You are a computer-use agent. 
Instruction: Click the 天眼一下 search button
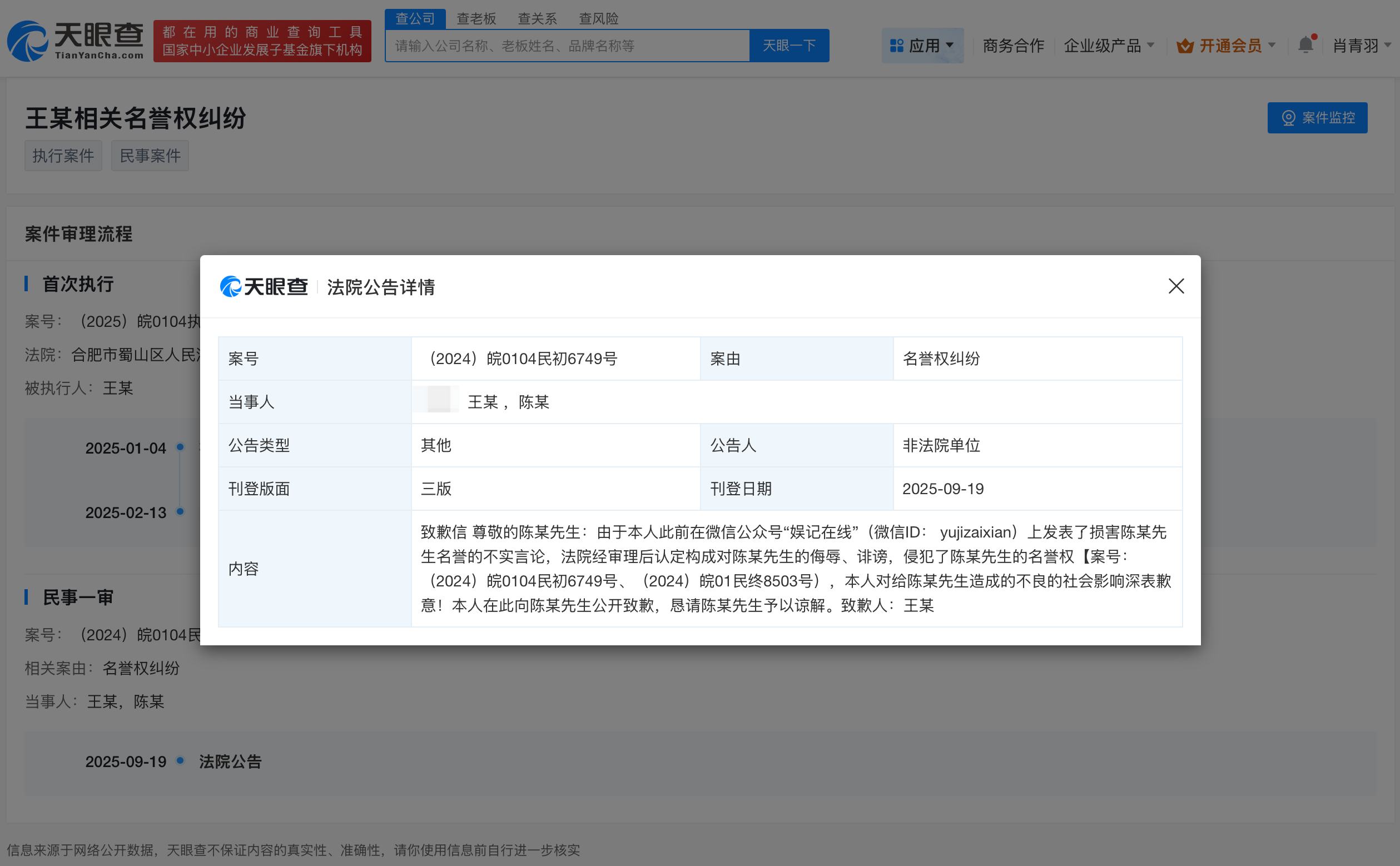click(789, 45)
